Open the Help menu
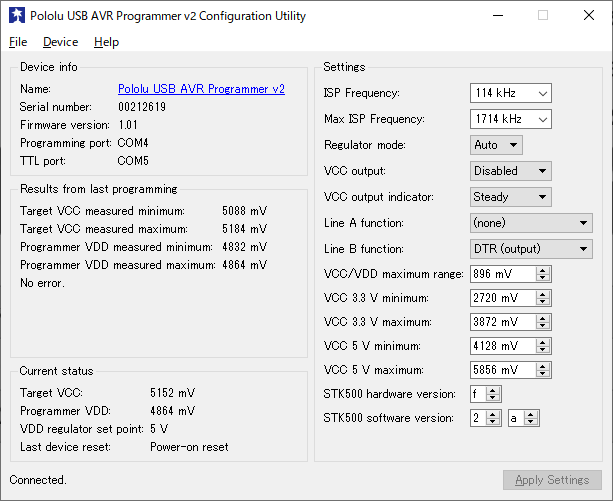613x501 pixels. 106,42
